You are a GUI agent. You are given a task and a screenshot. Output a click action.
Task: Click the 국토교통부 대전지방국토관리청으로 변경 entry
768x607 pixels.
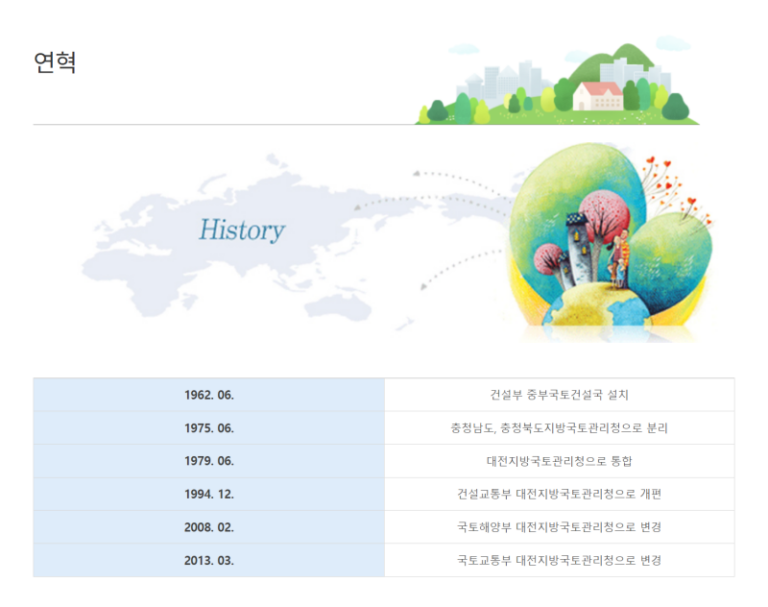(559, 560)
